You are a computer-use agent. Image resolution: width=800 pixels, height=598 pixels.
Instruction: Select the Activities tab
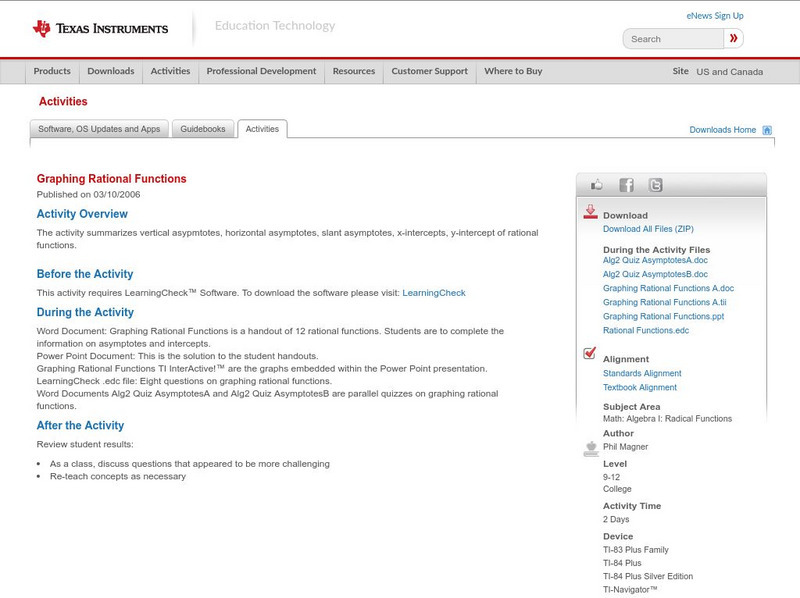click(262, 129)
